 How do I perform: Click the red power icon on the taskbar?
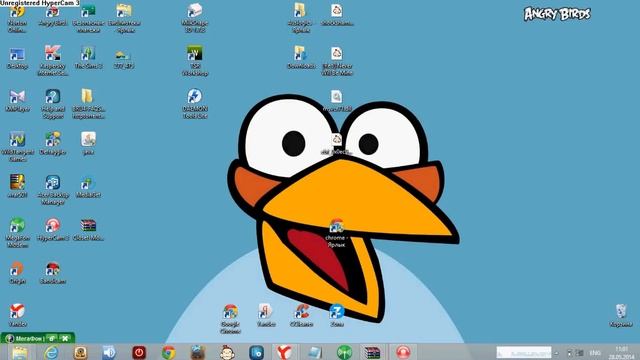click(x=139, y=353)
